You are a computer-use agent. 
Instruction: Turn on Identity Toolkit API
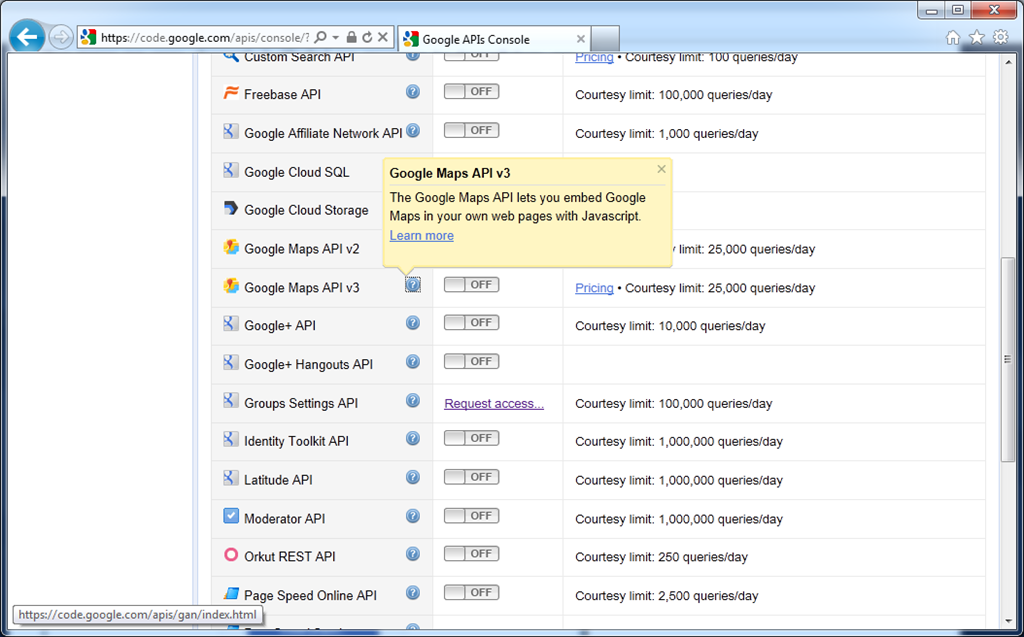point(472,438)
